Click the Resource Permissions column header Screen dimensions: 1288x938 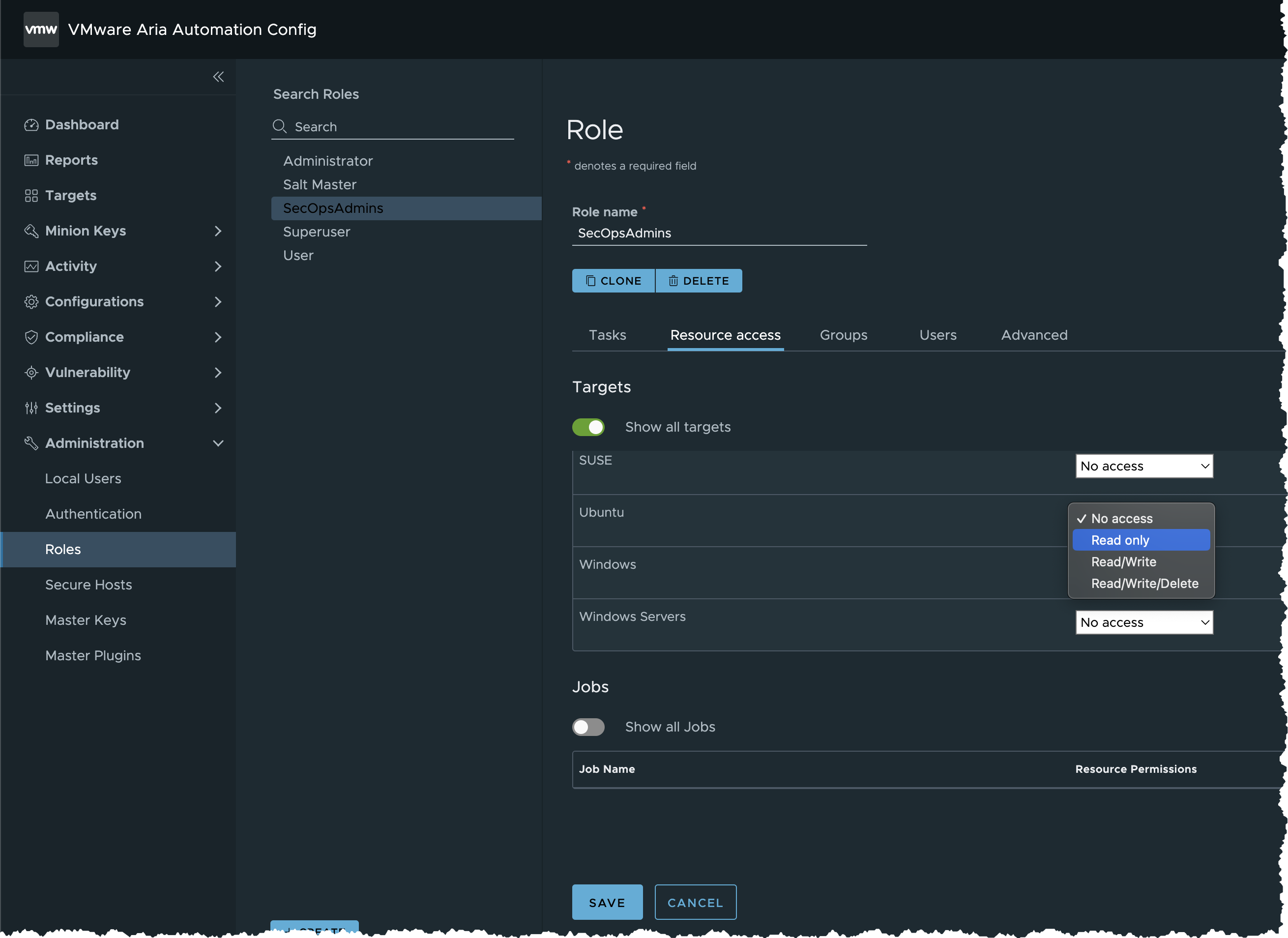point(1135,769)
